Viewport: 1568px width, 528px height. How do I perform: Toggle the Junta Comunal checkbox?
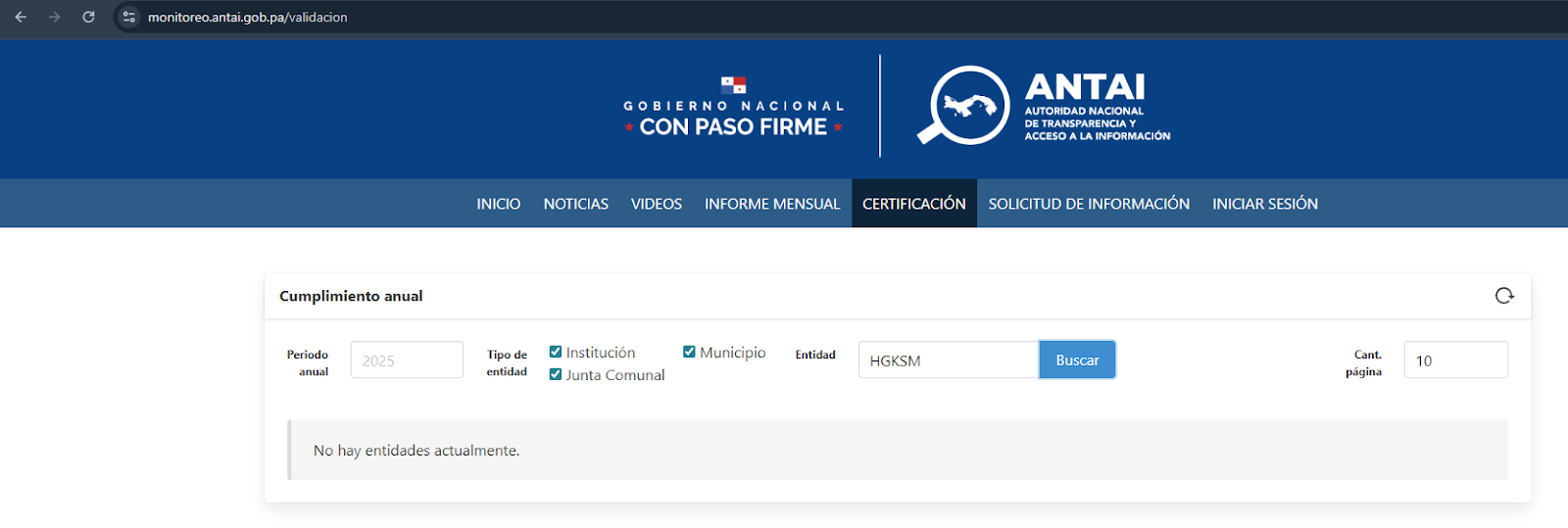point(556,374)
